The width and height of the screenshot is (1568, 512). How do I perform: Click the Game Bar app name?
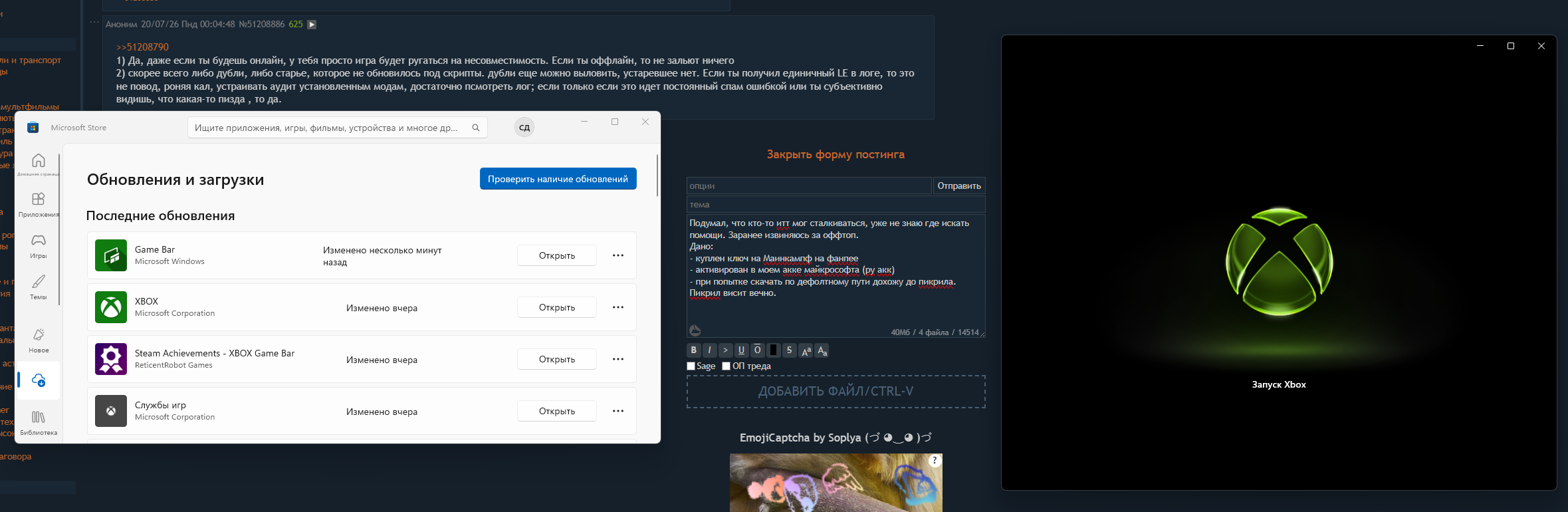tap(155, 249)
